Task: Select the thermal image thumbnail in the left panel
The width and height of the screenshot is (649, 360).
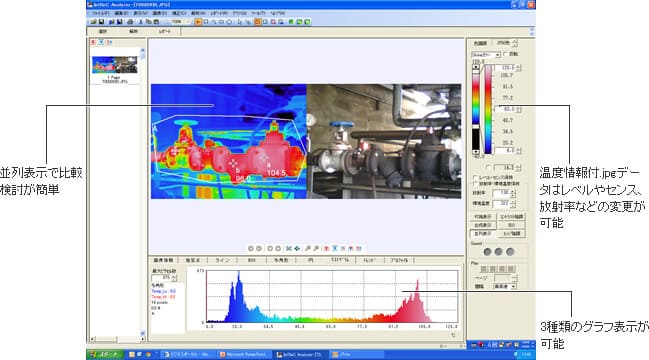Action: 114,65
